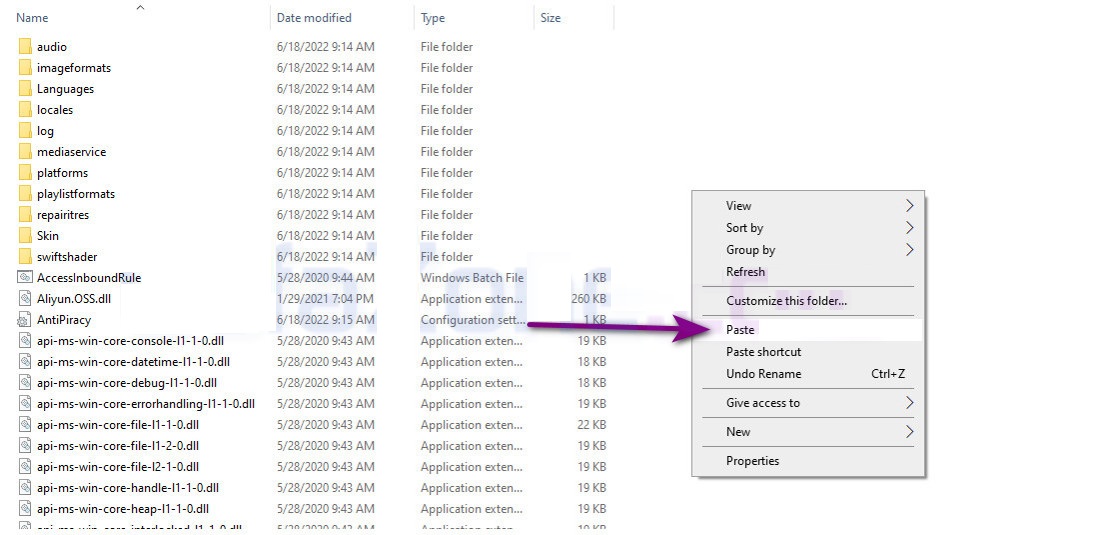The width and height of the screenshot is (1115, 535).
Task: Click the api-ms-win-core-debug-l1-1-0.dll icon
Action: [x=25, y=383]
